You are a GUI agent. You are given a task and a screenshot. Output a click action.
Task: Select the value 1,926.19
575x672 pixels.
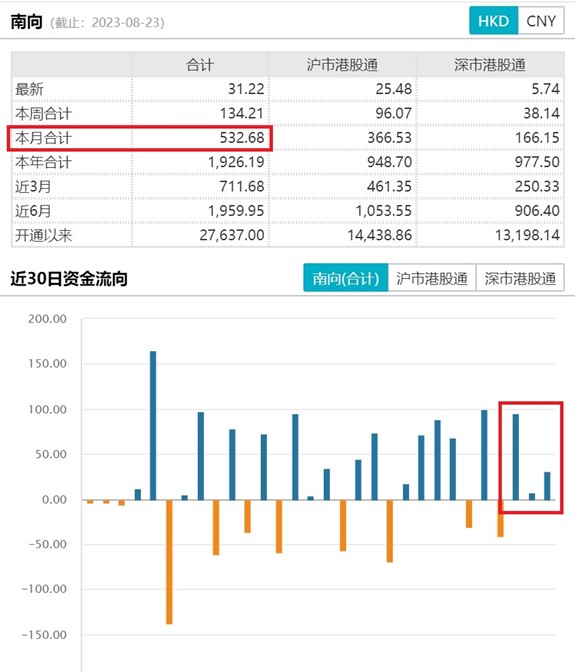(x=236, y=162)
